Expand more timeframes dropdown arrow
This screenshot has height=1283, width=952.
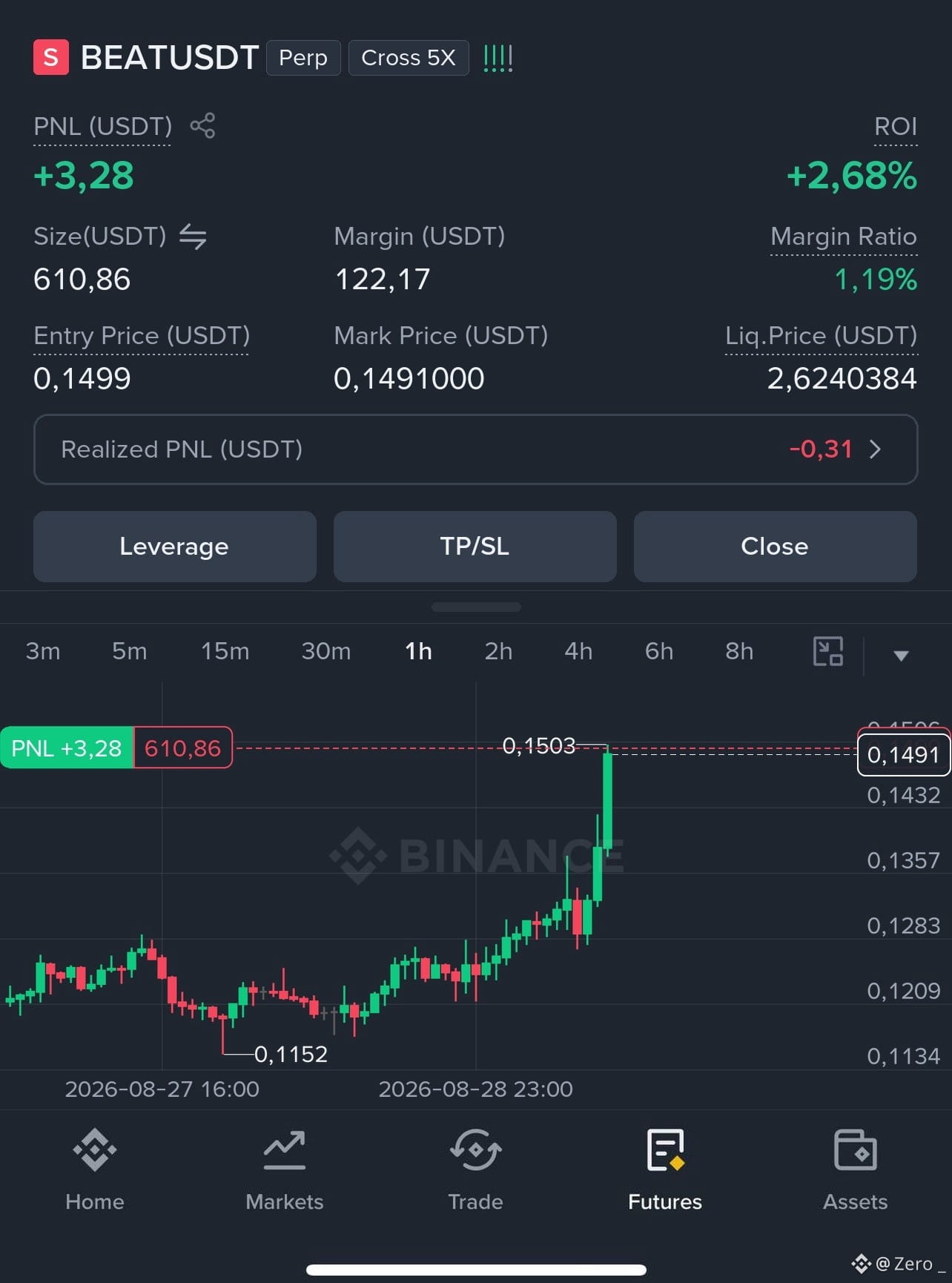click(901, 656)
